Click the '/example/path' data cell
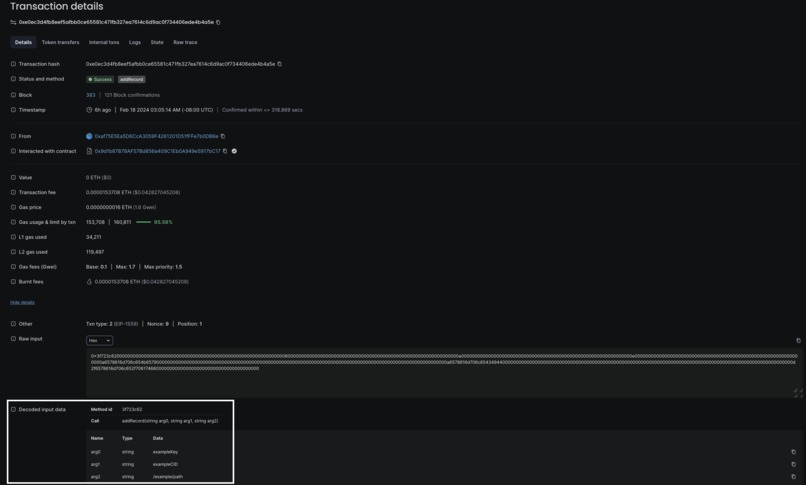Screen dimensions: 806x485 [x=168, y=477]
